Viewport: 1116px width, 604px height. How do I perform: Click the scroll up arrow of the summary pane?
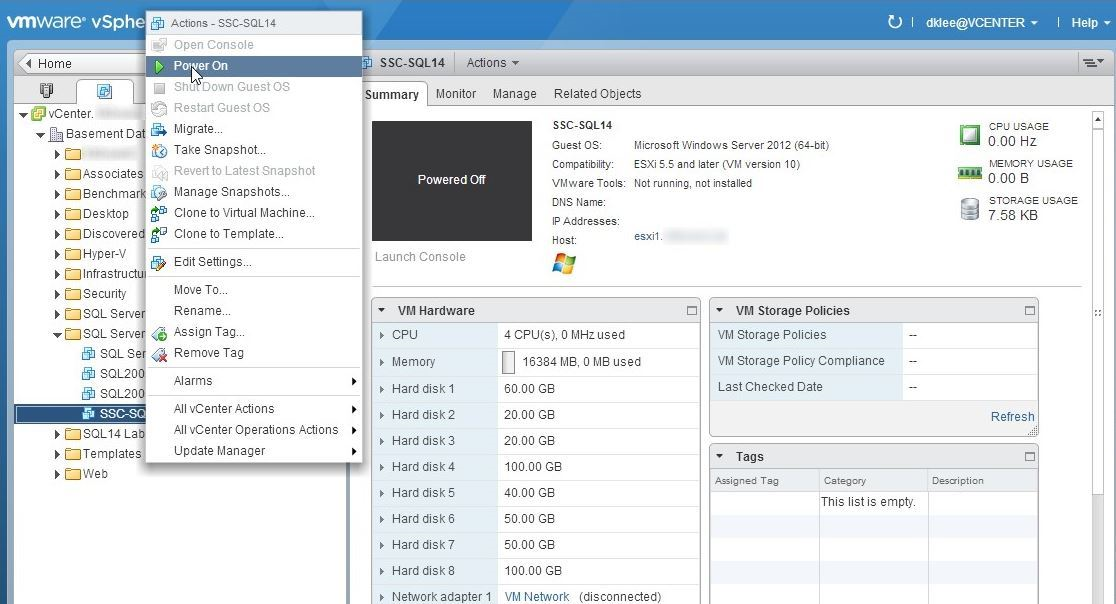point(1097,119)
